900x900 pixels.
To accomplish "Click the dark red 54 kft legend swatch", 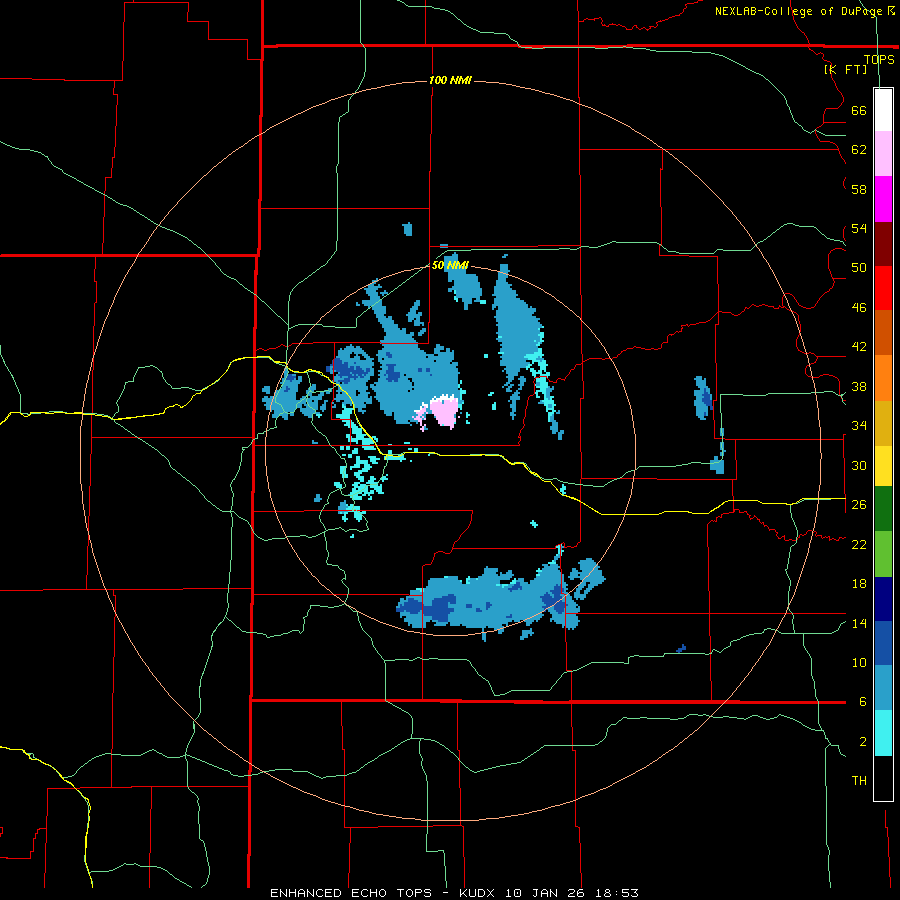I will click(x=883, y=244).
